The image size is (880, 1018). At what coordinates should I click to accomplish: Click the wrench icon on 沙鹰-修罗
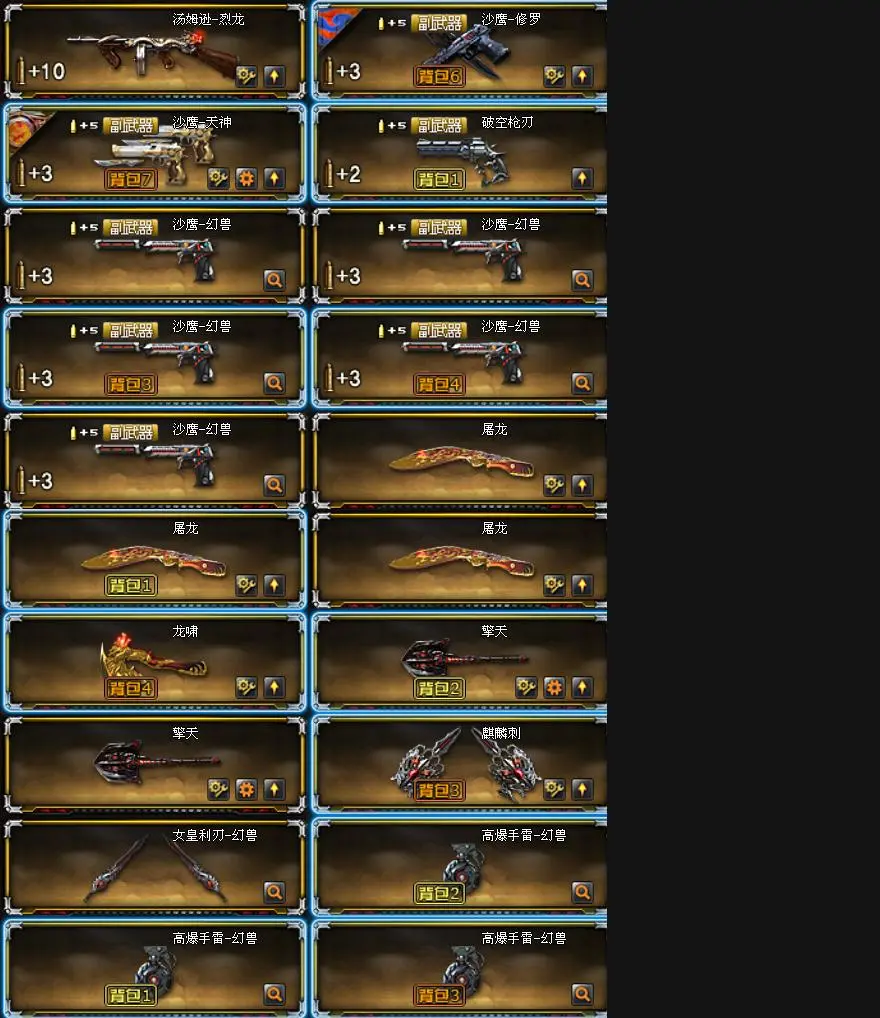coord(554,76)
